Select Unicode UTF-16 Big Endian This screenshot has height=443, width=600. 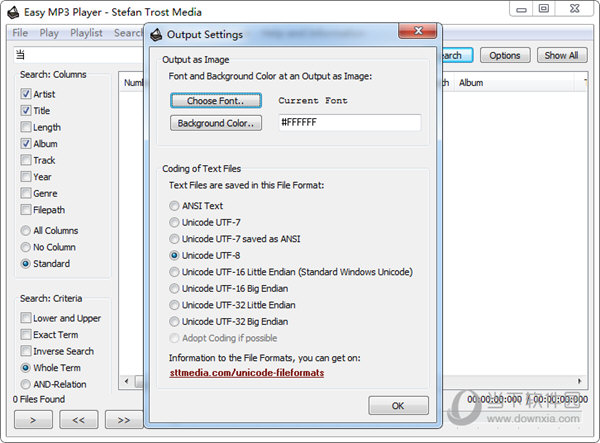coord(228,288)
